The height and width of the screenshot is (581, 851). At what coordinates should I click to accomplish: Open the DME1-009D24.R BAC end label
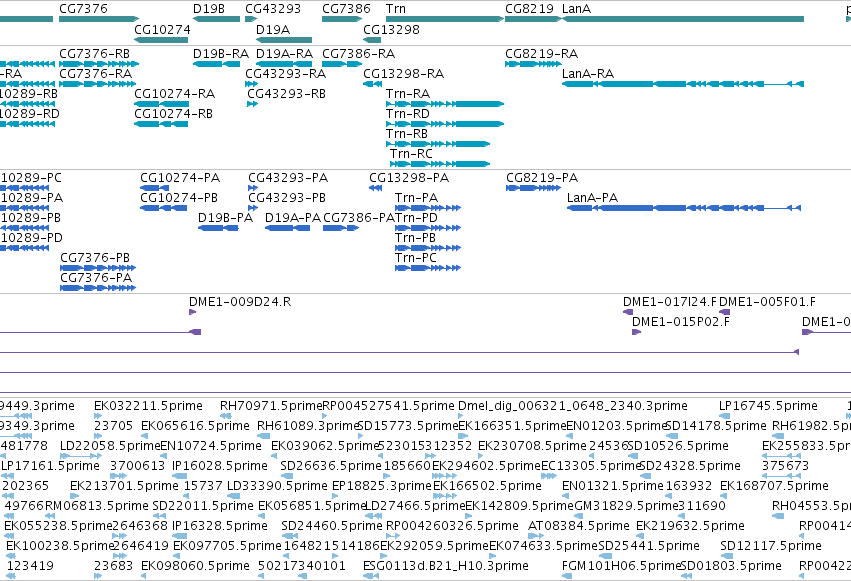click(x=240, y=302)
